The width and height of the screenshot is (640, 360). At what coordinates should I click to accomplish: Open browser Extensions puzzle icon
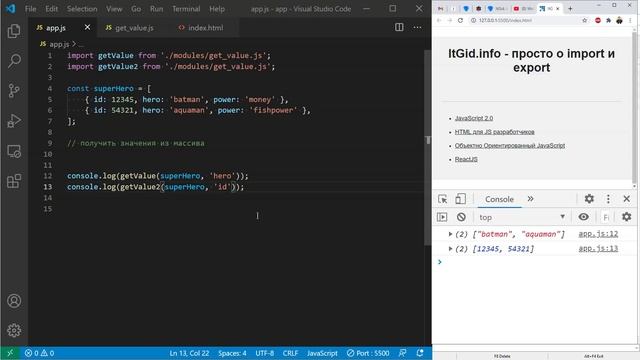click(608, 20)
